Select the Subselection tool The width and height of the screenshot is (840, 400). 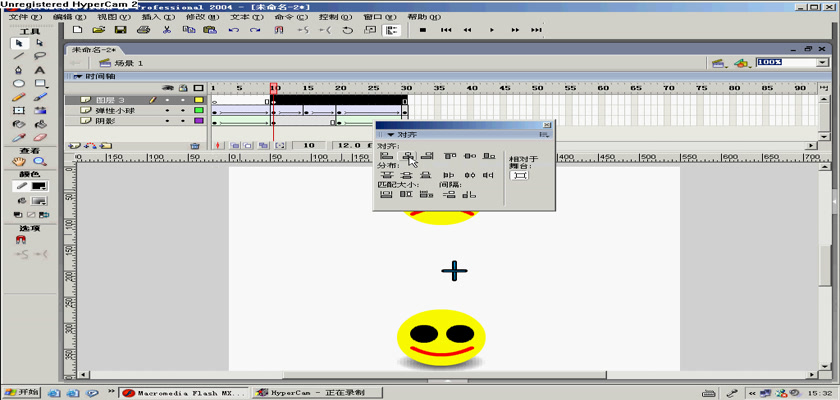40,43
